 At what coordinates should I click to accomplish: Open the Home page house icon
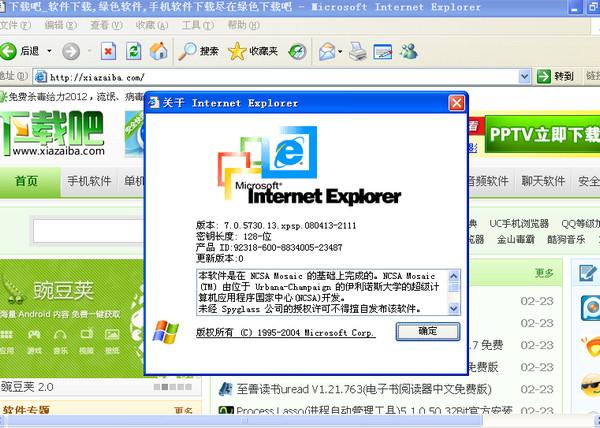[158, 51]
